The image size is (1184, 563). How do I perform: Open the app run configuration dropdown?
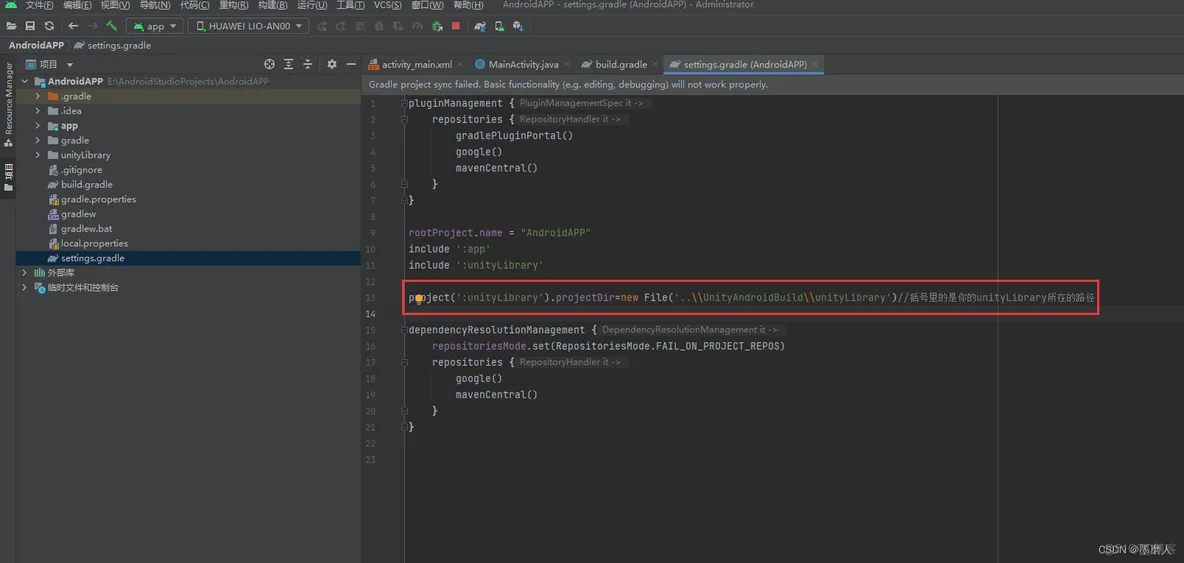click(x=155, y=26)
